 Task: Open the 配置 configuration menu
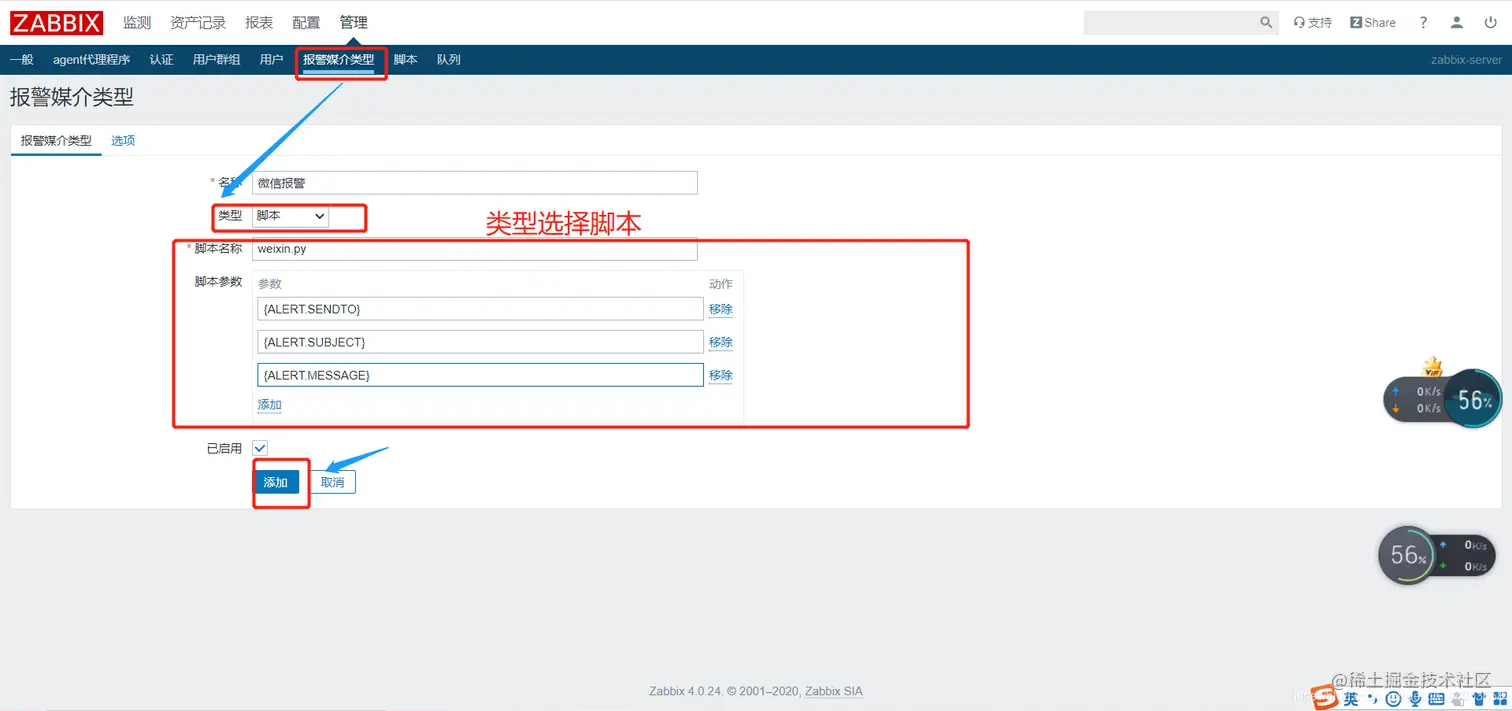tap(307, 22)
